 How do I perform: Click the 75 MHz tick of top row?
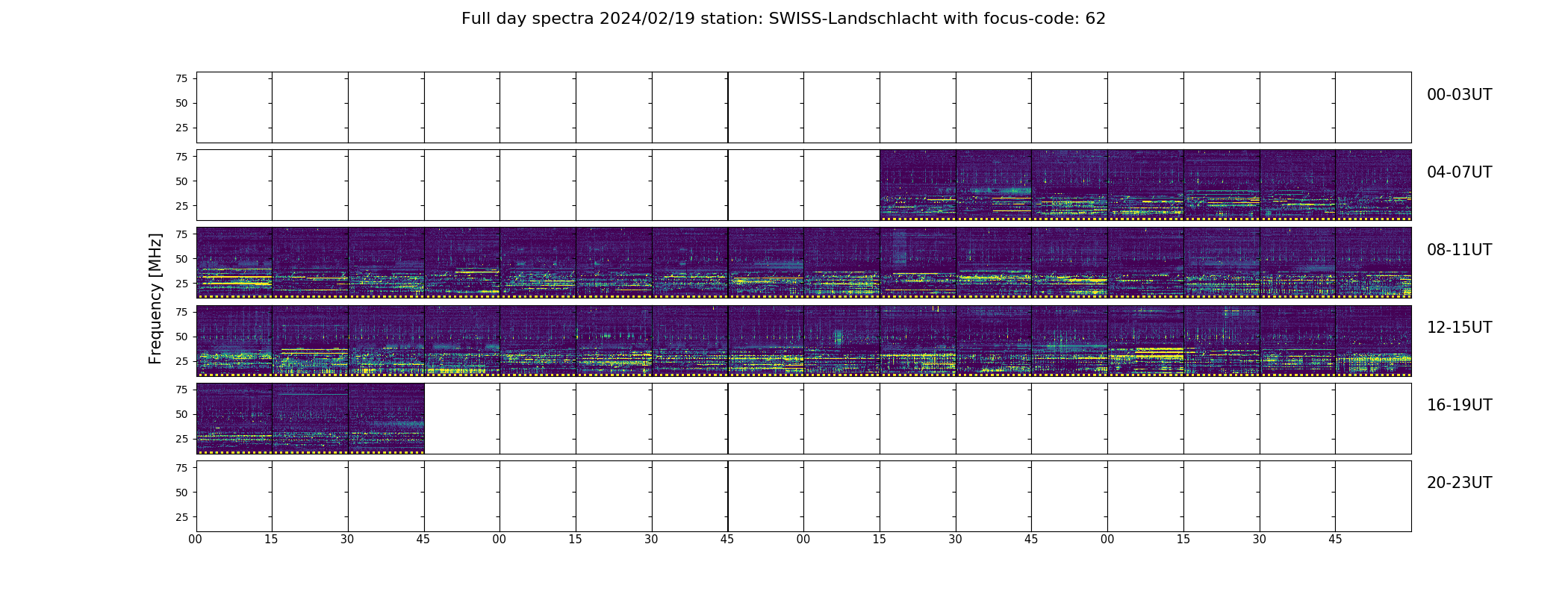point(181,78)
